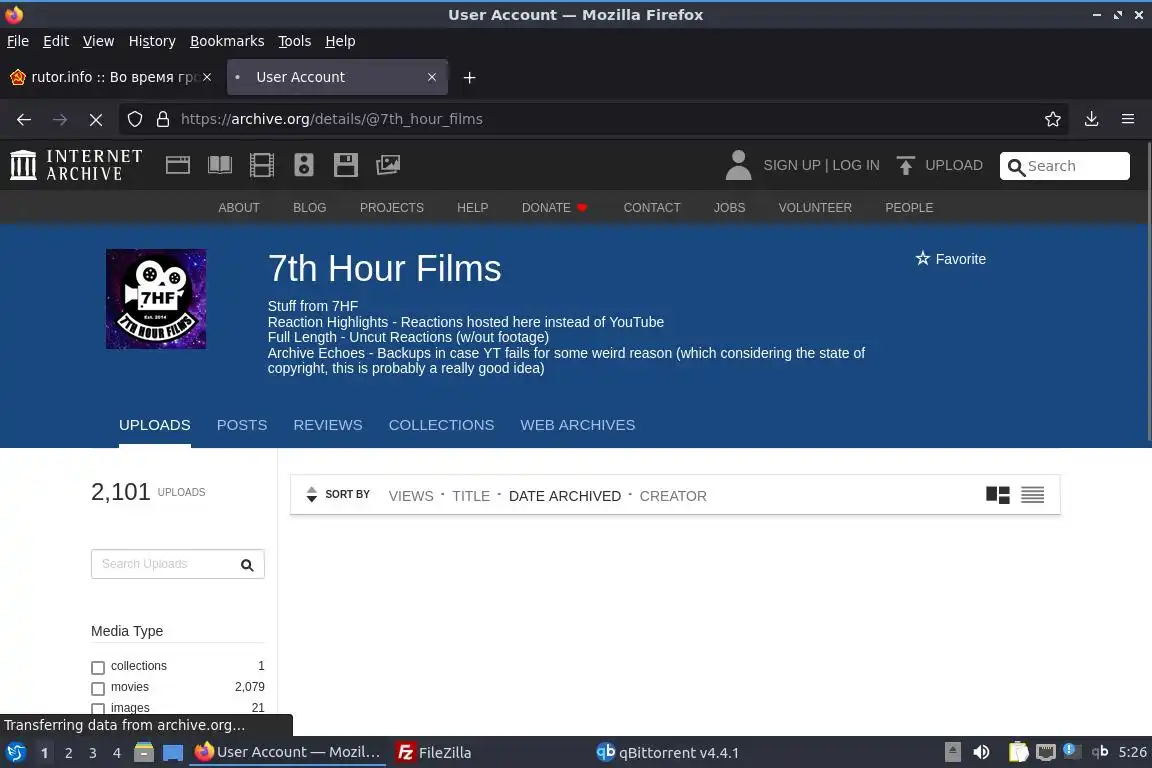
Task: Sort uploads by VIEWS
Action: point(411,496)
